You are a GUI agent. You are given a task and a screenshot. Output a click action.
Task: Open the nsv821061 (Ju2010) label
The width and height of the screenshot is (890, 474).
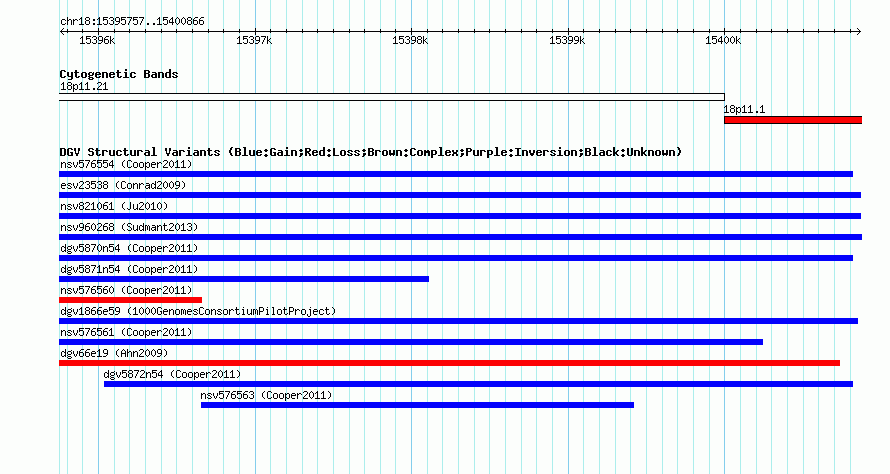click(114, 207)
